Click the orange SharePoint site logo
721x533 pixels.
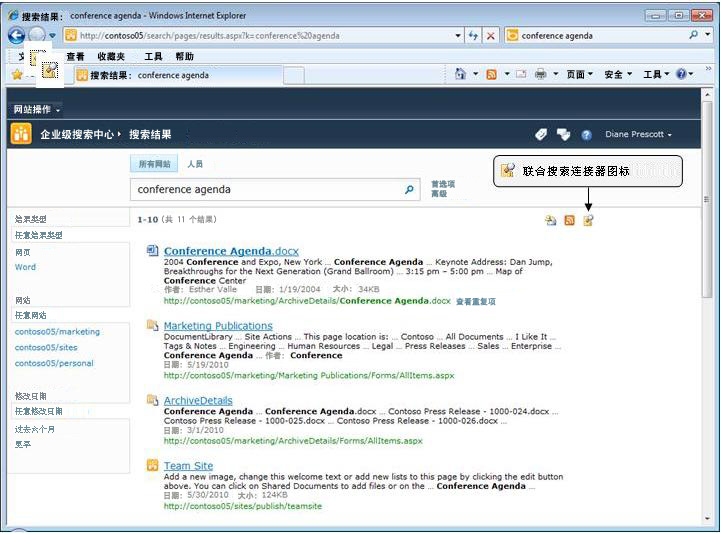pos(21,134)
